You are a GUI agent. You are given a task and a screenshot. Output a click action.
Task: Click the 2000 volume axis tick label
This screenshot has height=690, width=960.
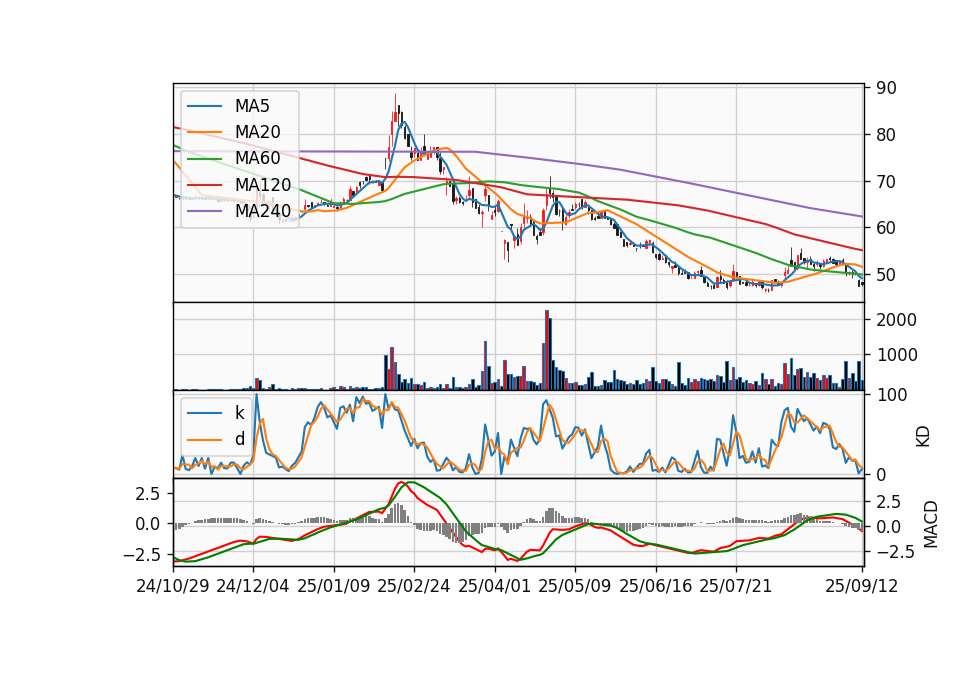896,320
